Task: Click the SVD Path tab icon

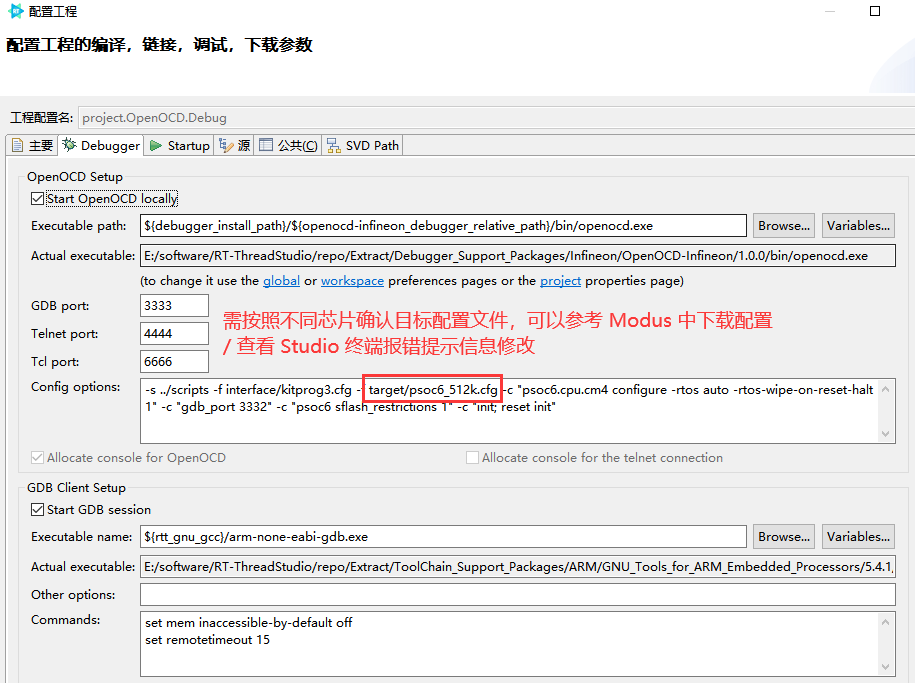Action: click(333, 146)
